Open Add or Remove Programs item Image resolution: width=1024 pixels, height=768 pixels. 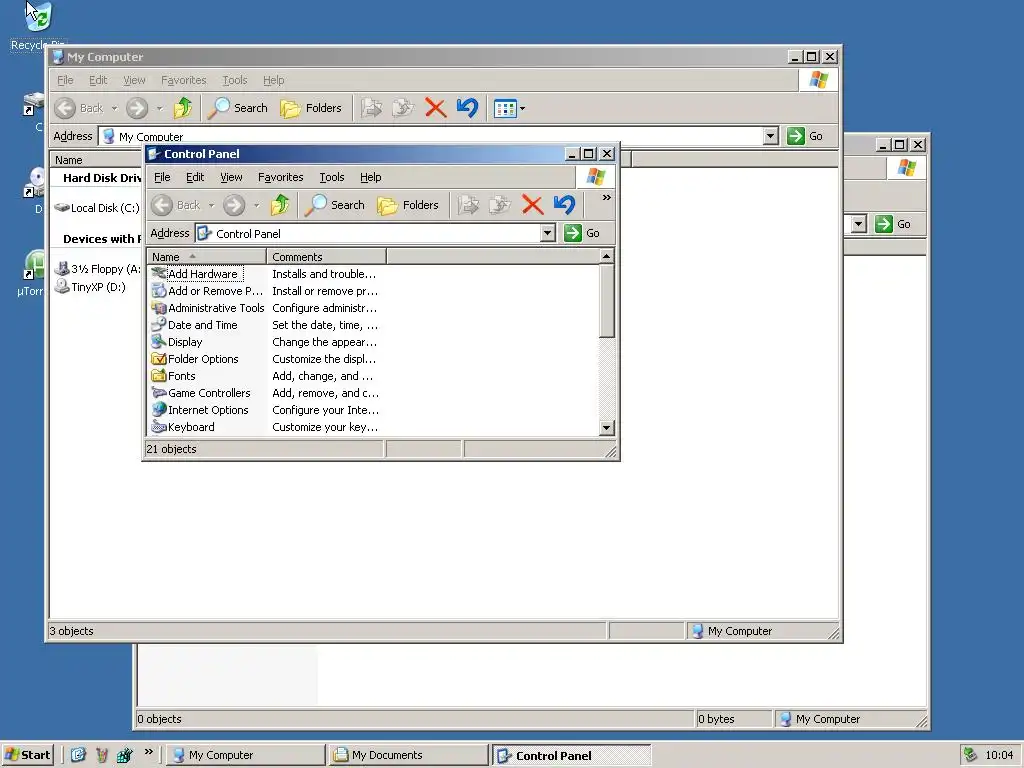(x=207, y=291)
